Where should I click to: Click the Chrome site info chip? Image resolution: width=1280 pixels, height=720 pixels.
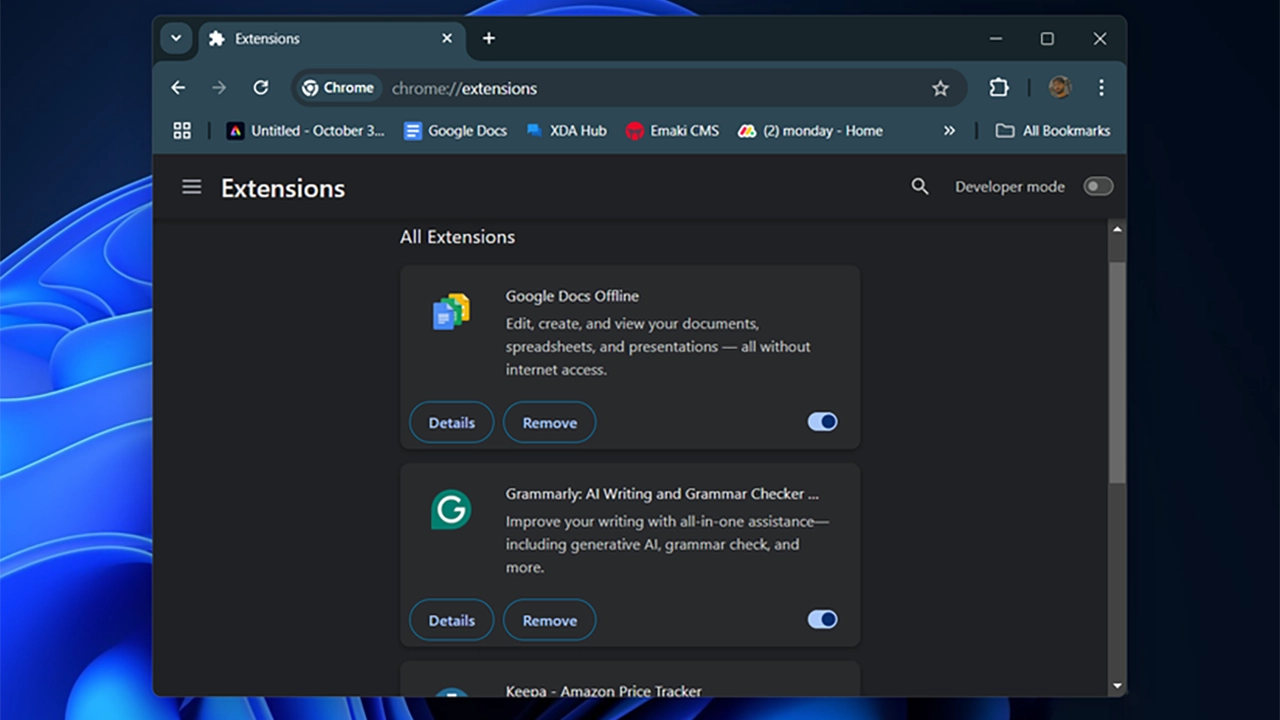pos(339,88)
